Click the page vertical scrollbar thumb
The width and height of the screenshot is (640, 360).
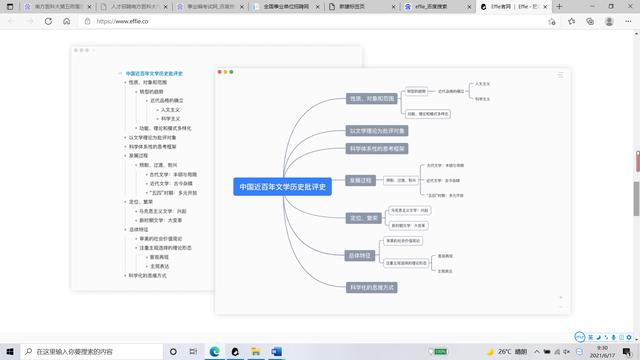pyautogui.click(x=636, y=199)
